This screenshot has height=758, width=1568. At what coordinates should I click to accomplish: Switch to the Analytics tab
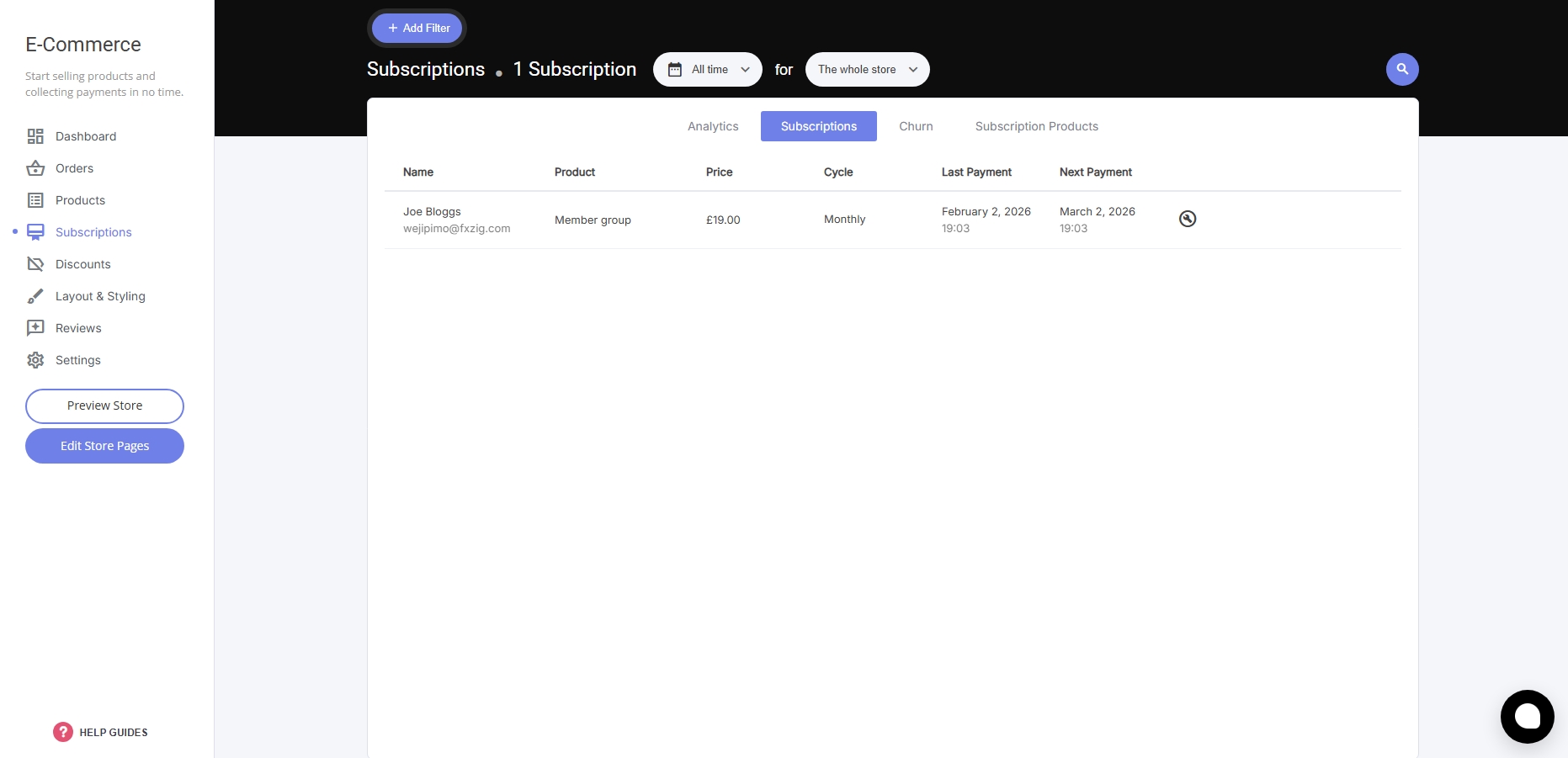click(713, 126)
